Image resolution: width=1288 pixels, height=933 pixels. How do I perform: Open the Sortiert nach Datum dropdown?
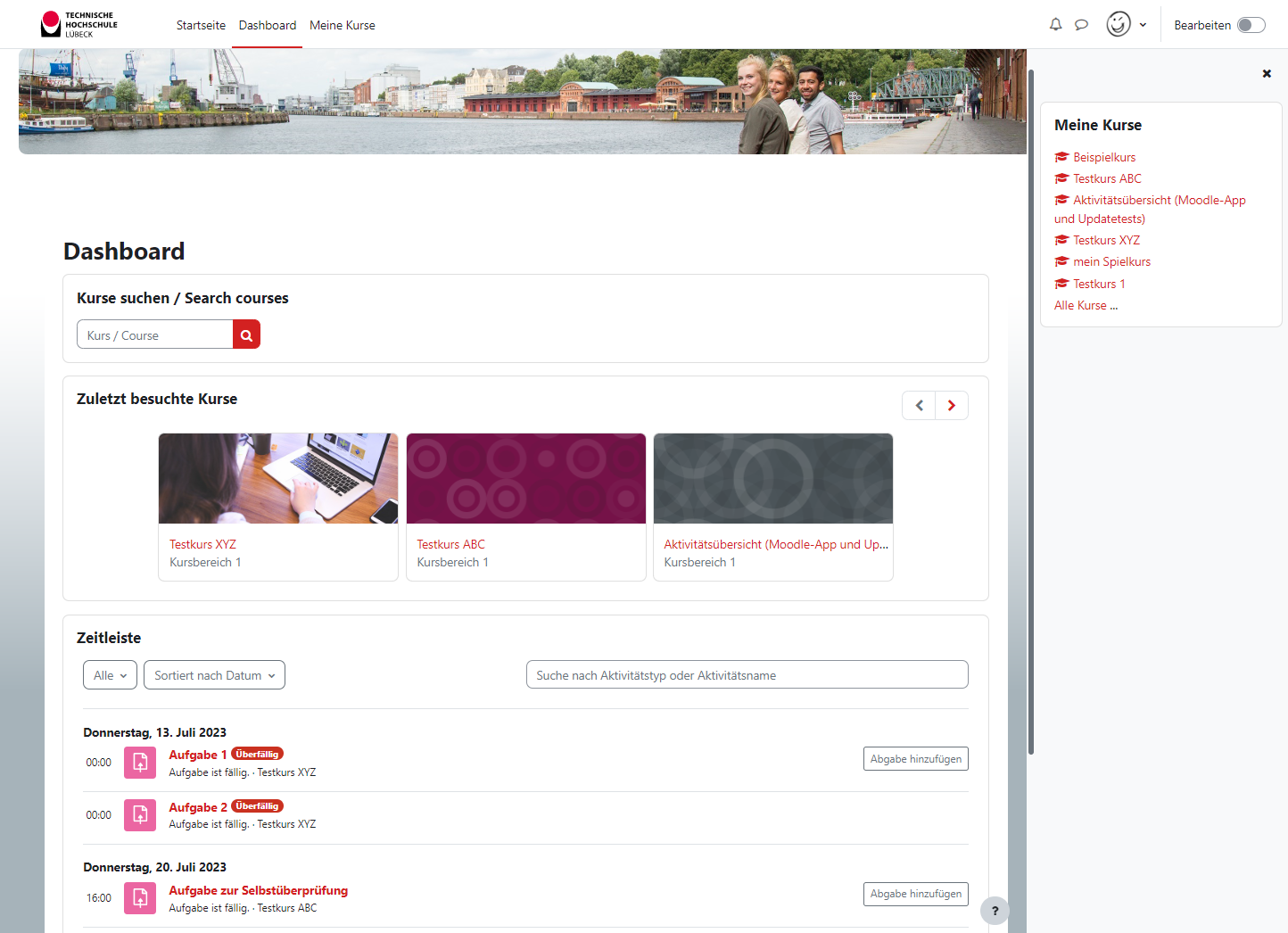coord(215,675)
